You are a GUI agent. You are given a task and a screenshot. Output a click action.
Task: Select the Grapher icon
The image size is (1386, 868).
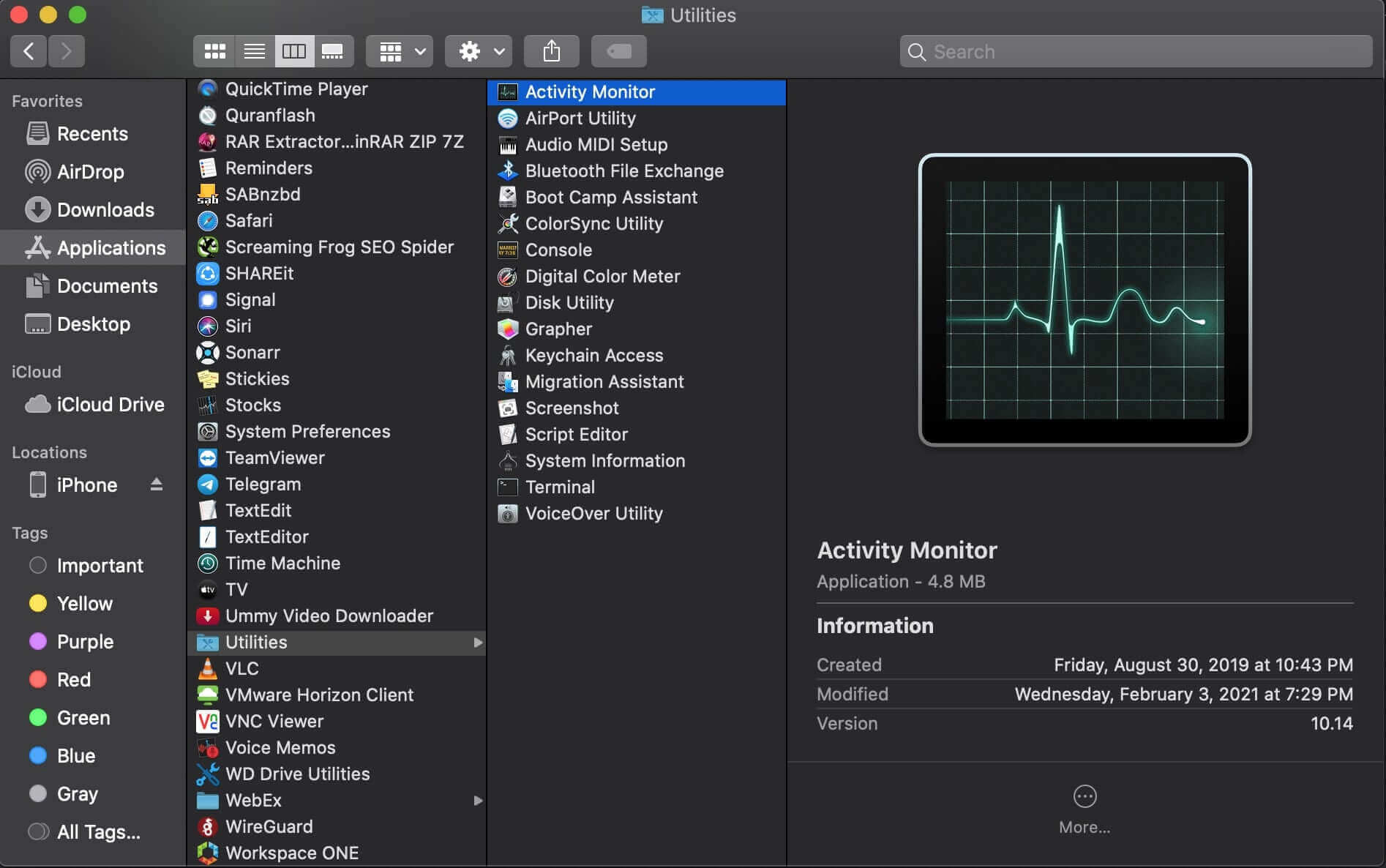(507, 329)
